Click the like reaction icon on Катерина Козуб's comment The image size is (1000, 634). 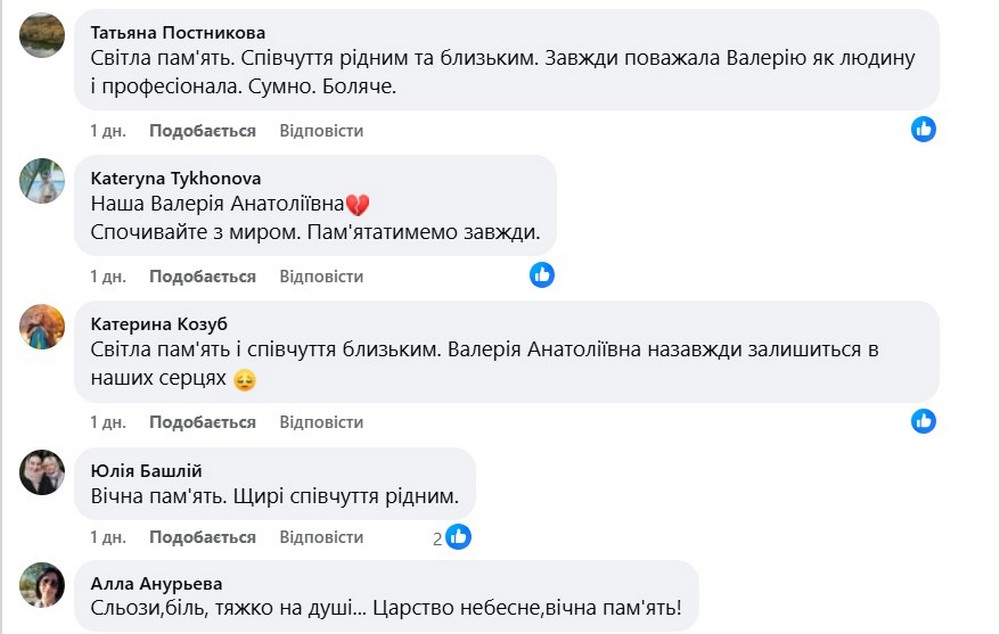pos(923,420)
